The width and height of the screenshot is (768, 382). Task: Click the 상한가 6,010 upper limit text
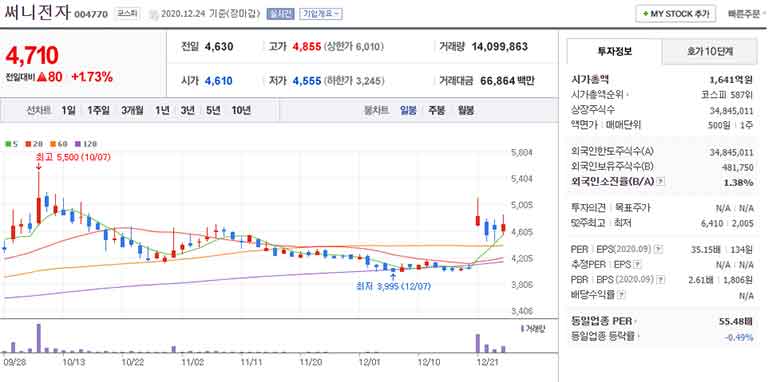354,47
